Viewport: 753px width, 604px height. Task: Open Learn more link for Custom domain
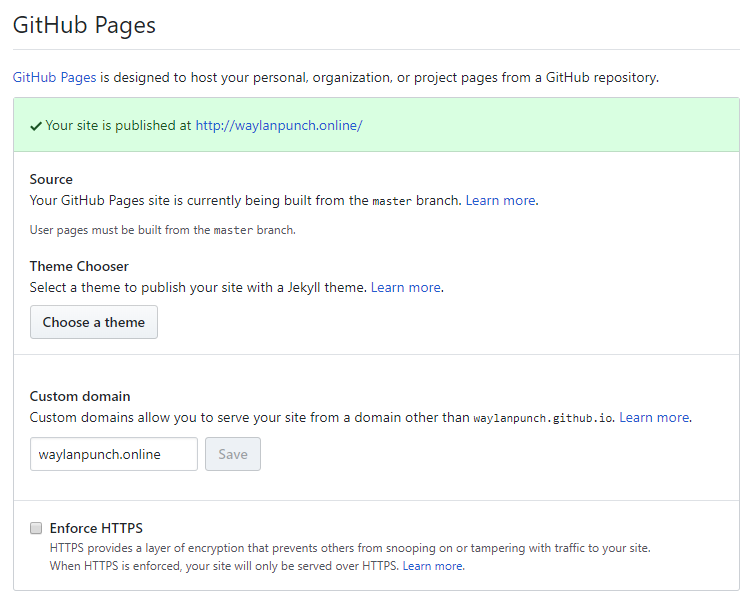655,417
